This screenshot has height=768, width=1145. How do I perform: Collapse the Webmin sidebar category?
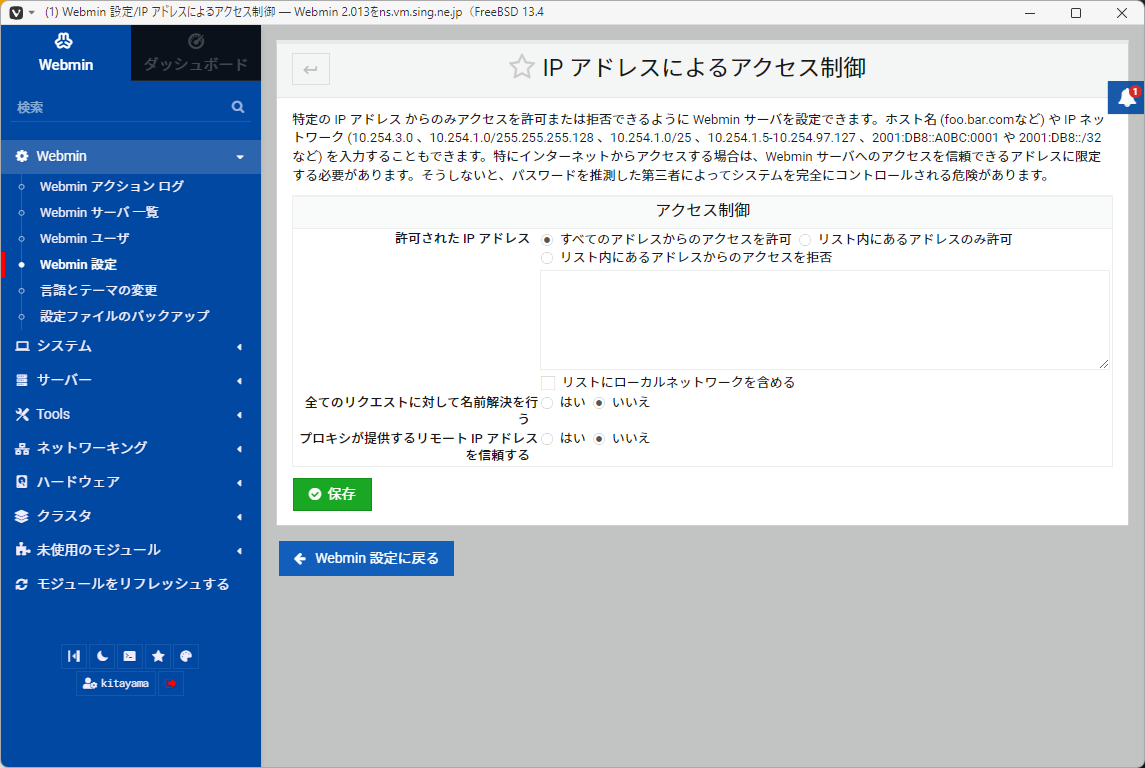[131, 156]
